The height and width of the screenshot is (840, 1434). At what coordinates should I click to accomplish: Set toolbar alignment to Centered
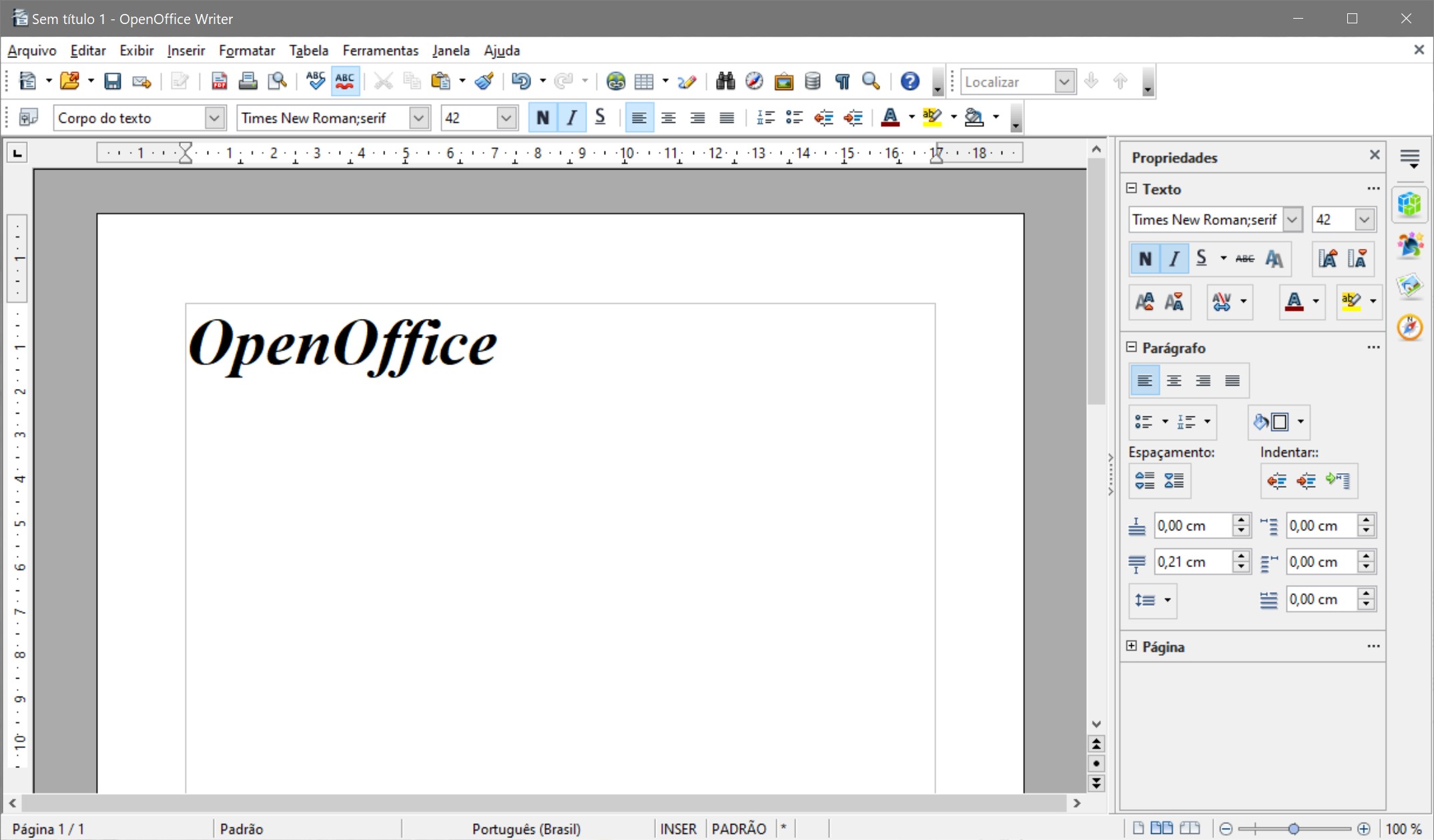[668, 118]
